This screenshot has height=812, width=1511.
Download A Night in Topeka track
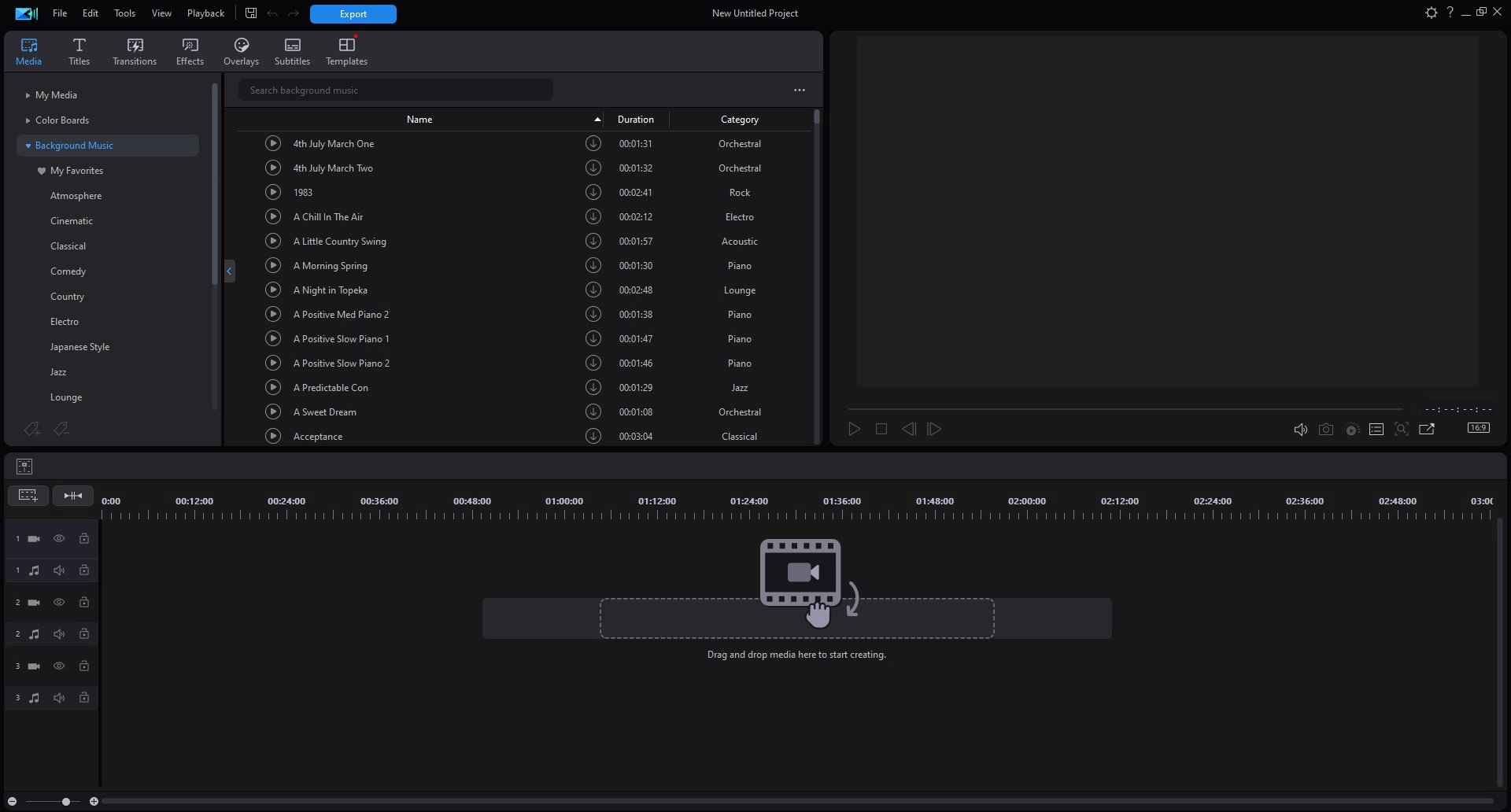593,290
